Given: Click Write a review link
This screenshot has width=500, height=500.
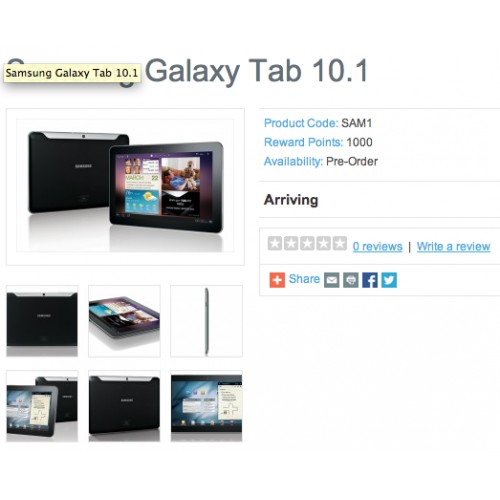Looking at the screenshot, I should (x=453, y=246).
